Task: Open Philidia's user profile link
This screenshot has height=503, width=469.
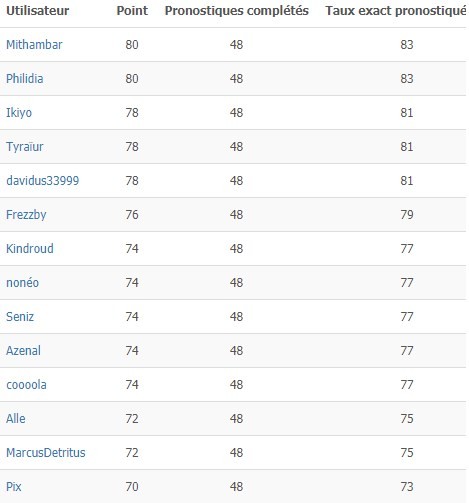Action: point(25,79)
